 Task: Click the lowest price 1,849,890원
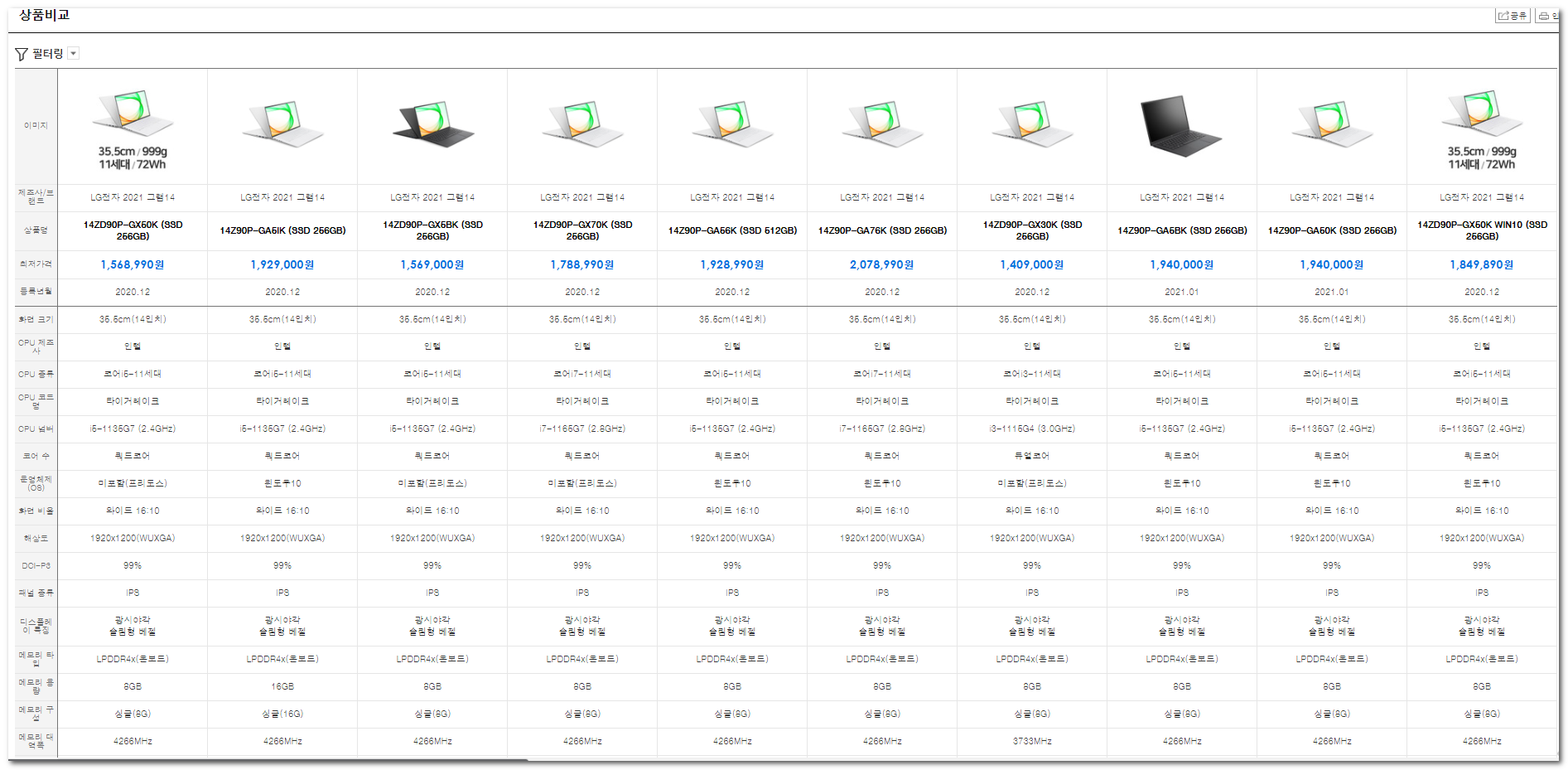[x=1482, y=265]
